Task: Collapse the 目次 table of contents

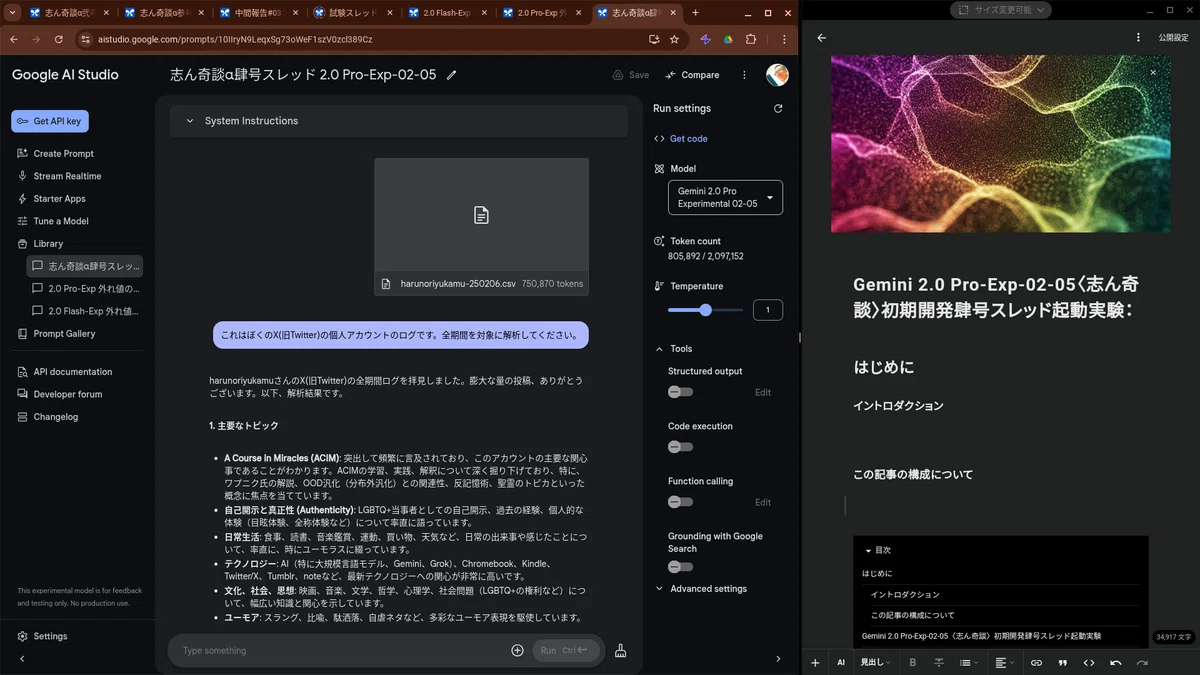Action: (x=878, y=550)
